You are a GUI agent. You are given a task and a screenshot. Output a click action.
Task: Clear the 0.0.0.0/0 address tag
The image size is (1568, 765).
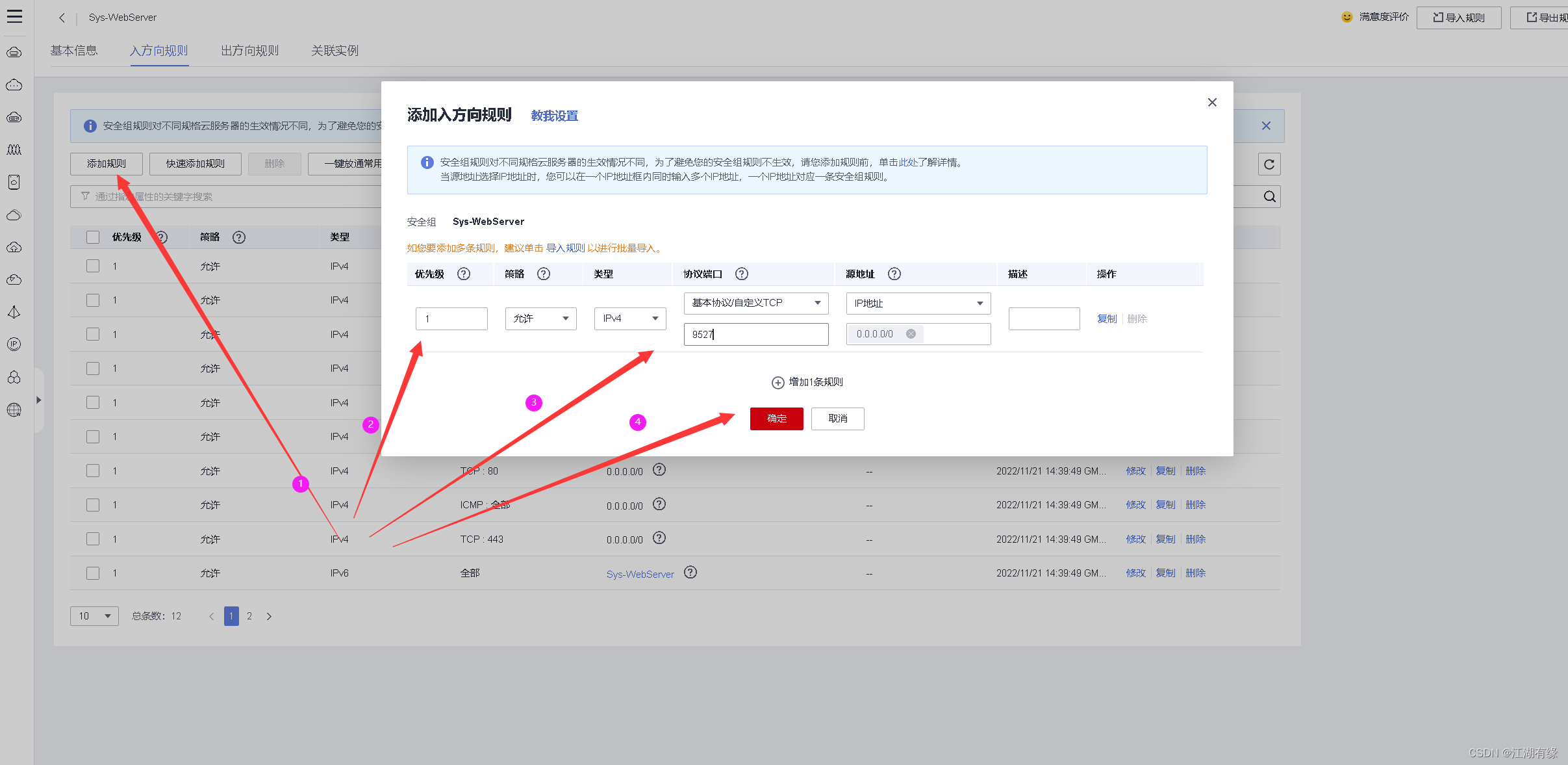911,334
